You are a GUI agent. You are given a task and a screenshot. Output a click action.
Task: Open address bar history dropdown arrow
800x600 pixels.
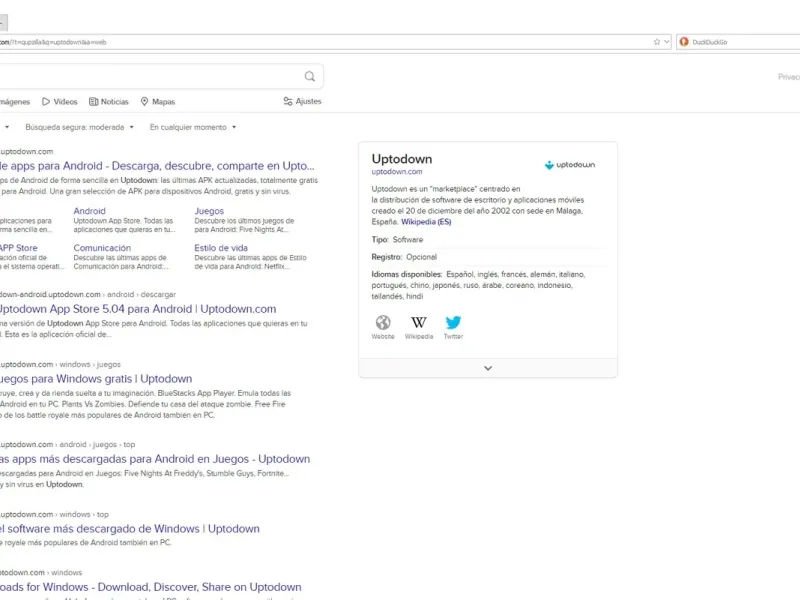click(x=666, y=42)
